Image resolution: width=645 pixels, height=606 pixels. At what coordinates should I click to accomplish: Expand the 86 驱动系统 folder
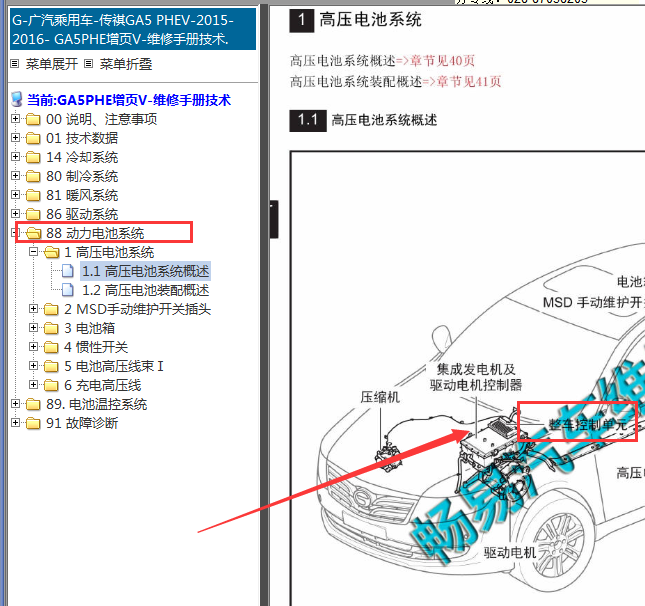pyautogui.click(x=16, y=214)
